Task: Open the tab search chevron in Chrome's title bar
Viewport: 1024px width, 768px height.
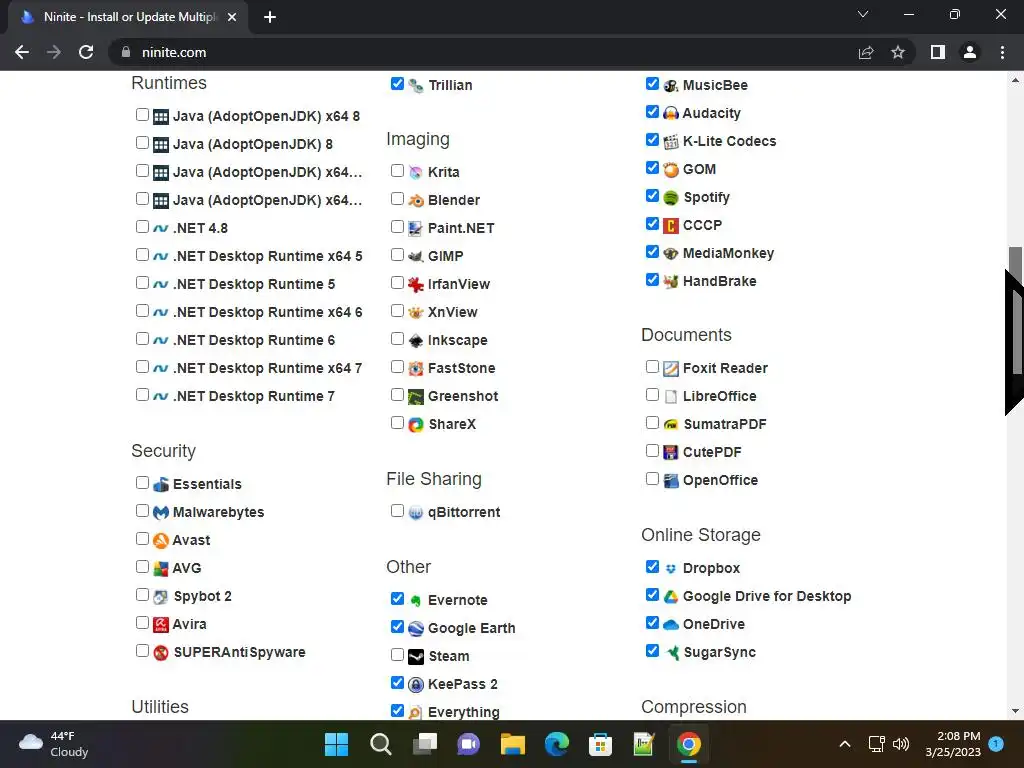Action: 863,14
